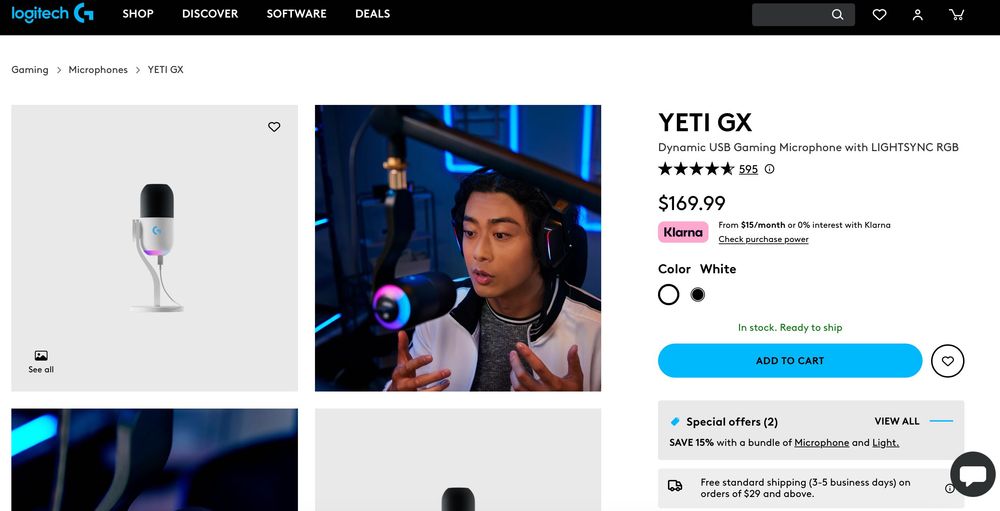Click 'In stock. Ready to ship' text

pyautogui.click(x=790, y=327)
